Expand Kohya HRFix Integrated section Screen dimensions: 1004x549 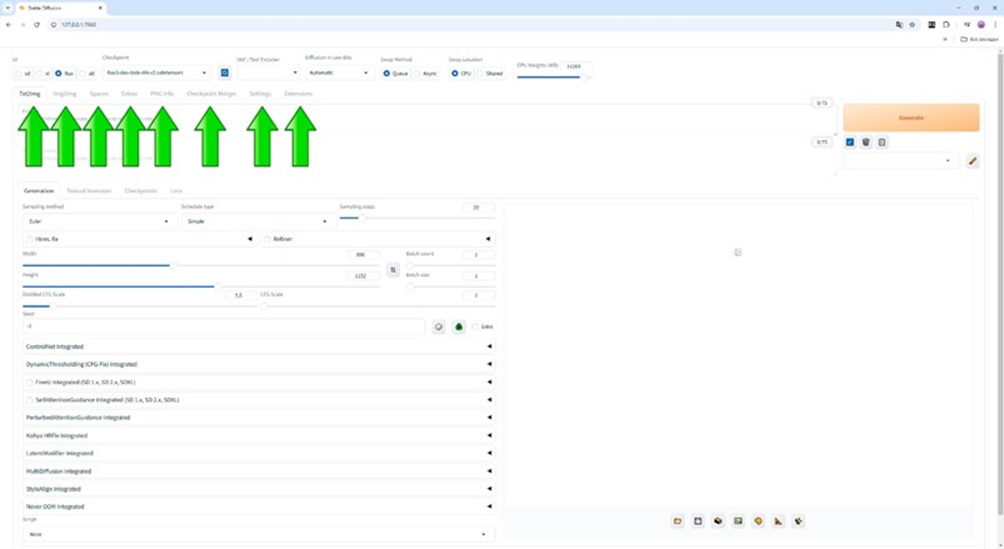[x=258, y=436]
